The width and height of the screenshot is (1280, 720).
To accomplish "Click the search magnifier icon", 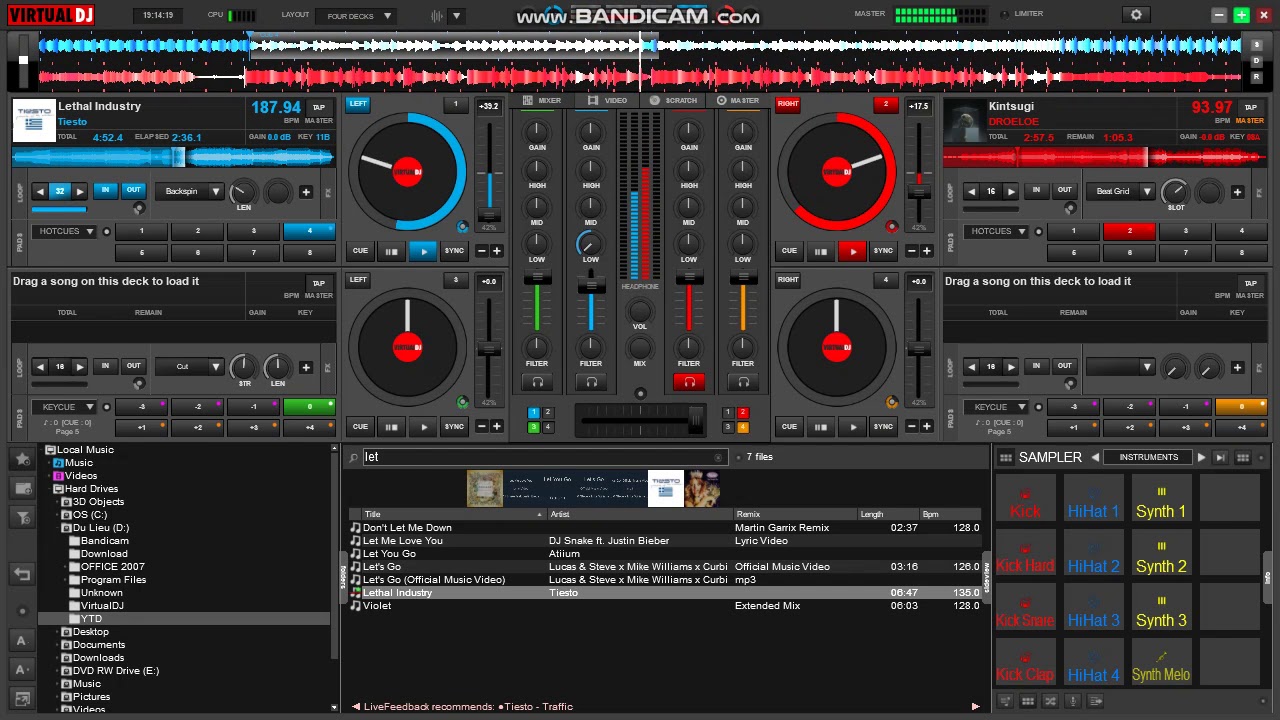I will [353, 457].
